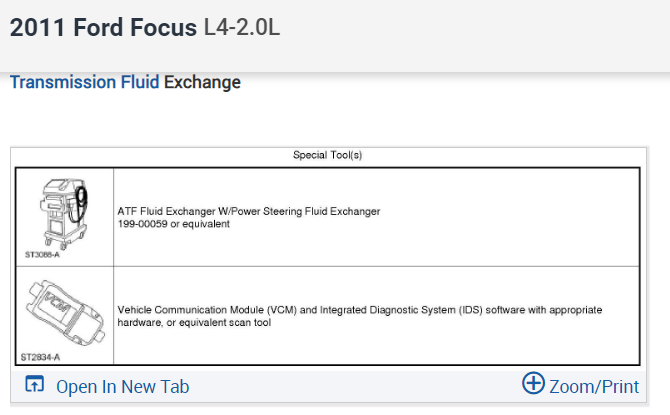670x415 pixels.
Task: Click the Open In New Tab text
Action: [x=122, y=387]
